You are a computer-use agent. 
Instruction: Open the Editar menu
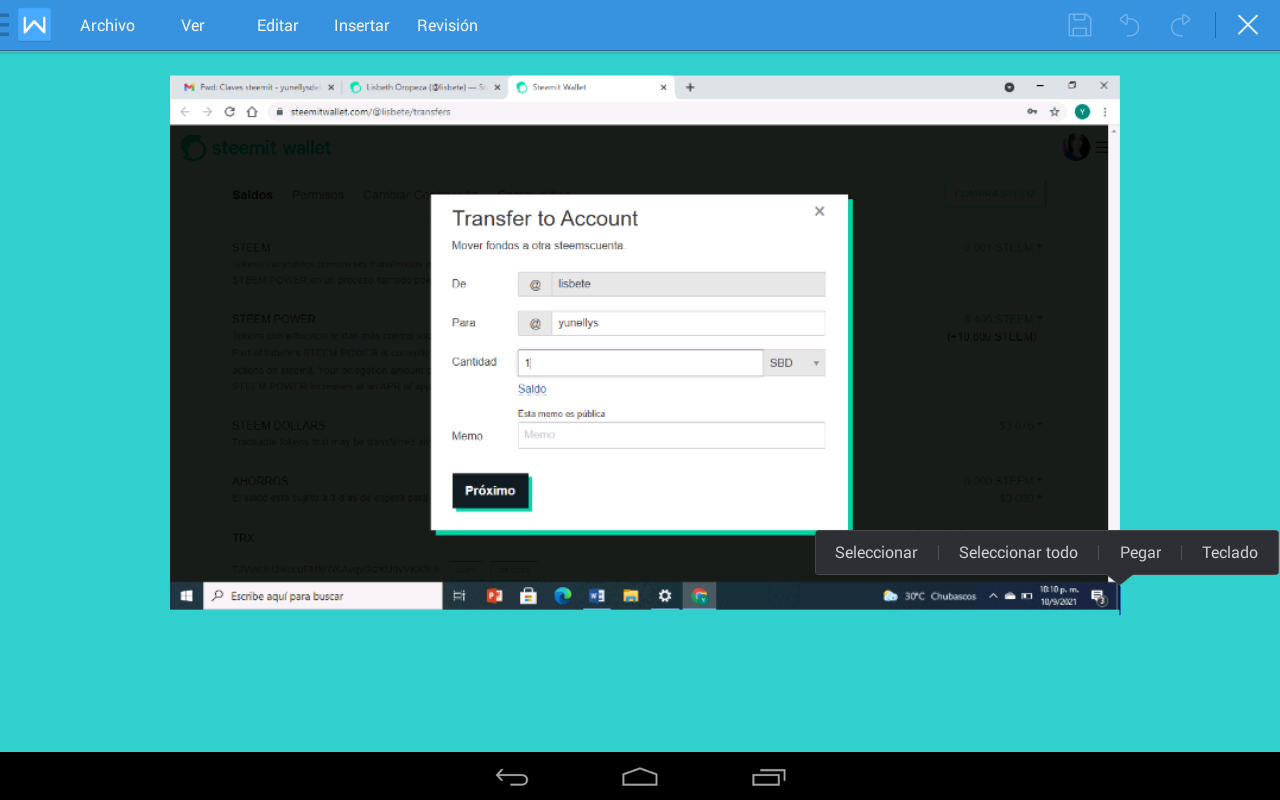point(277,26)
